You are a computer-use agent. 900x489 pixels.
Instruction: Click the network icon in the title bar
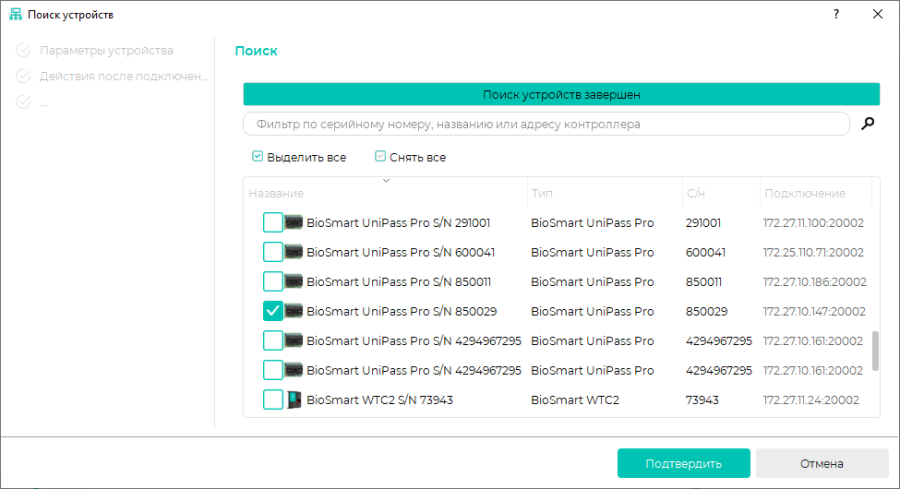tap(15, 14)
